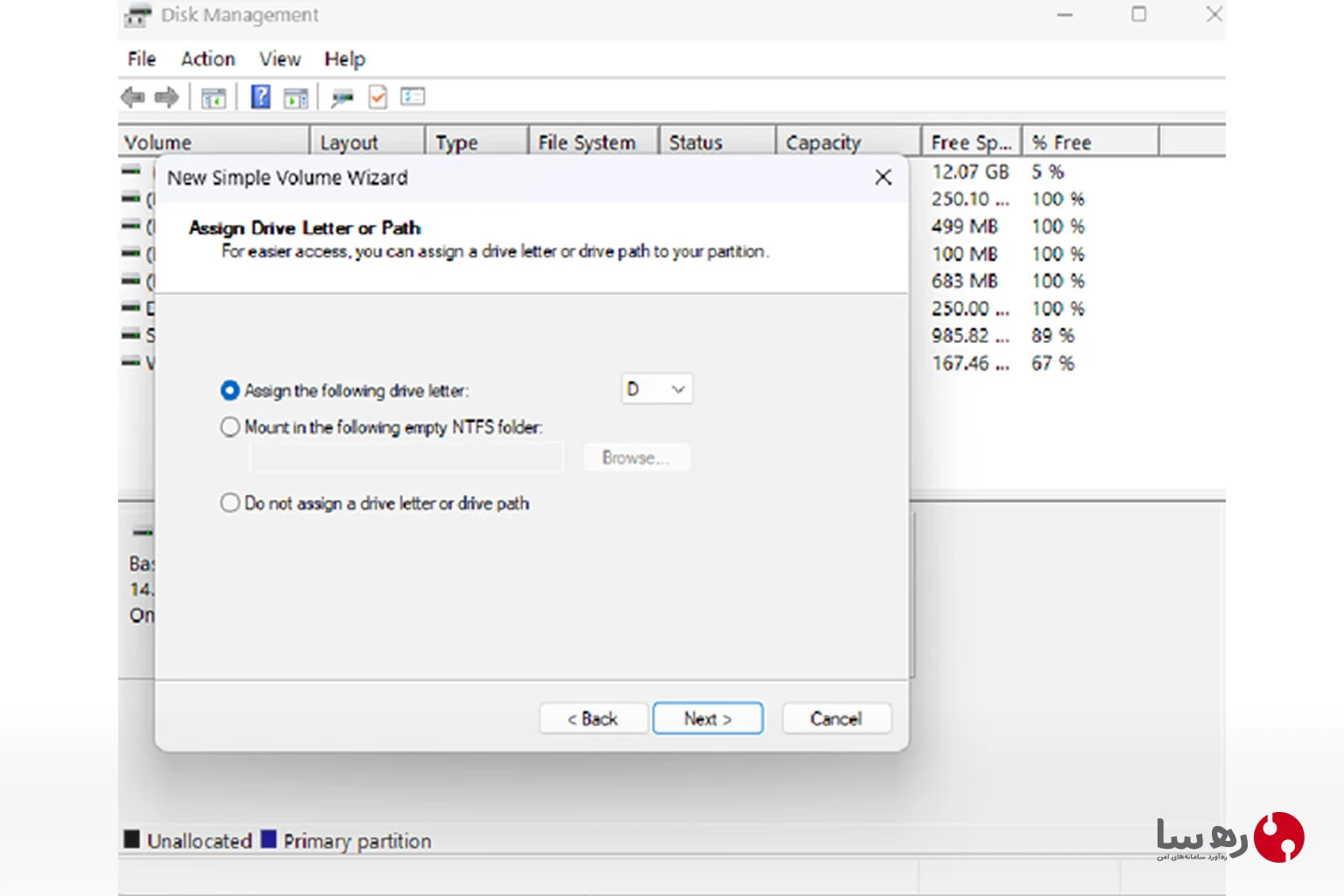Go to previous step with < Back button
The image size is (1344, 896).
coord(593,718)
